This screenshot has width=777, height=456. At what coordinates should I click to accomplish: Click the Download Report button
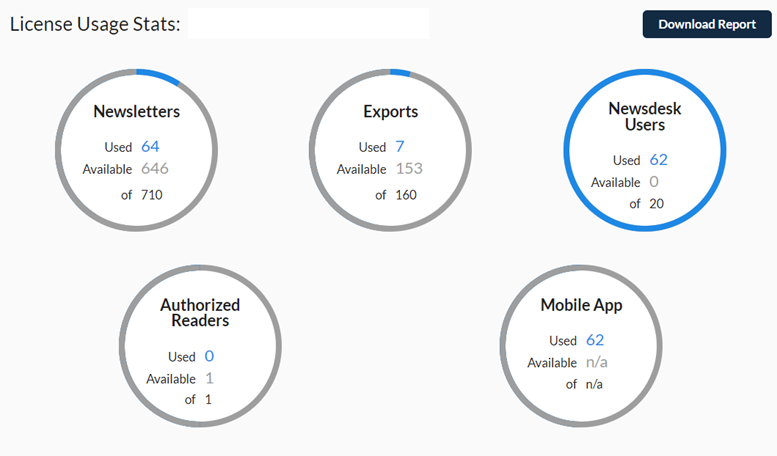(707, 24)
